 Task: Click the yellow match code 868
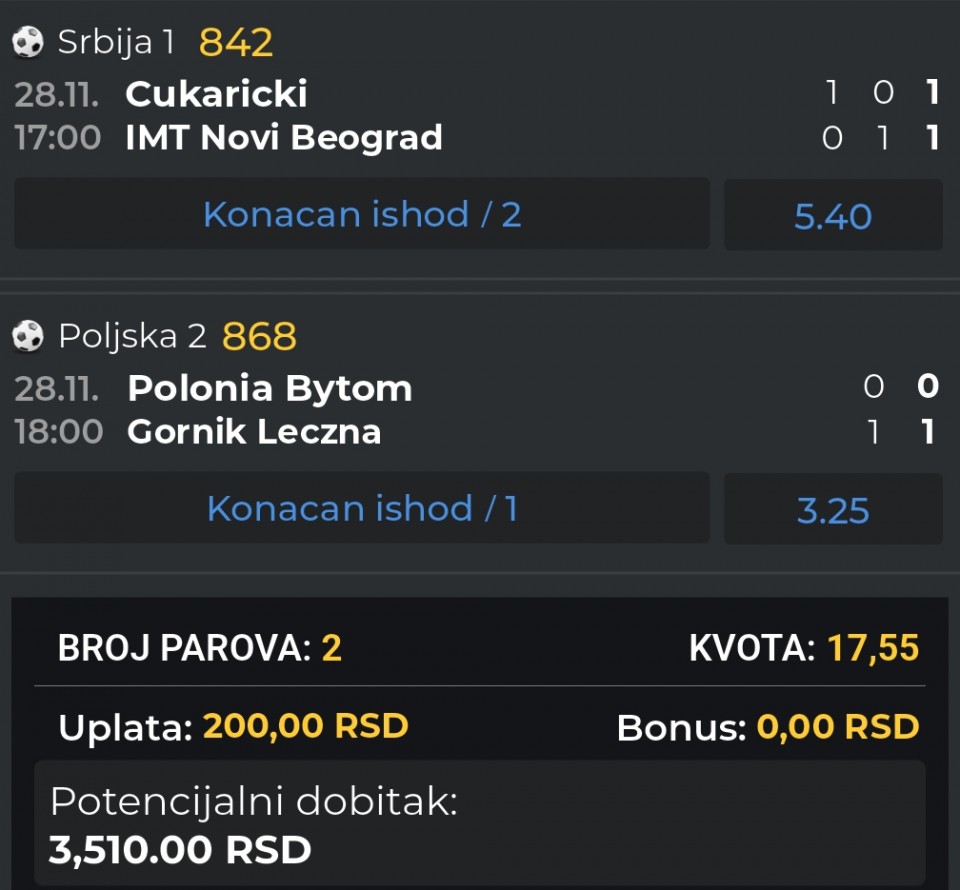pyautogui.click(x=259, y=337)
